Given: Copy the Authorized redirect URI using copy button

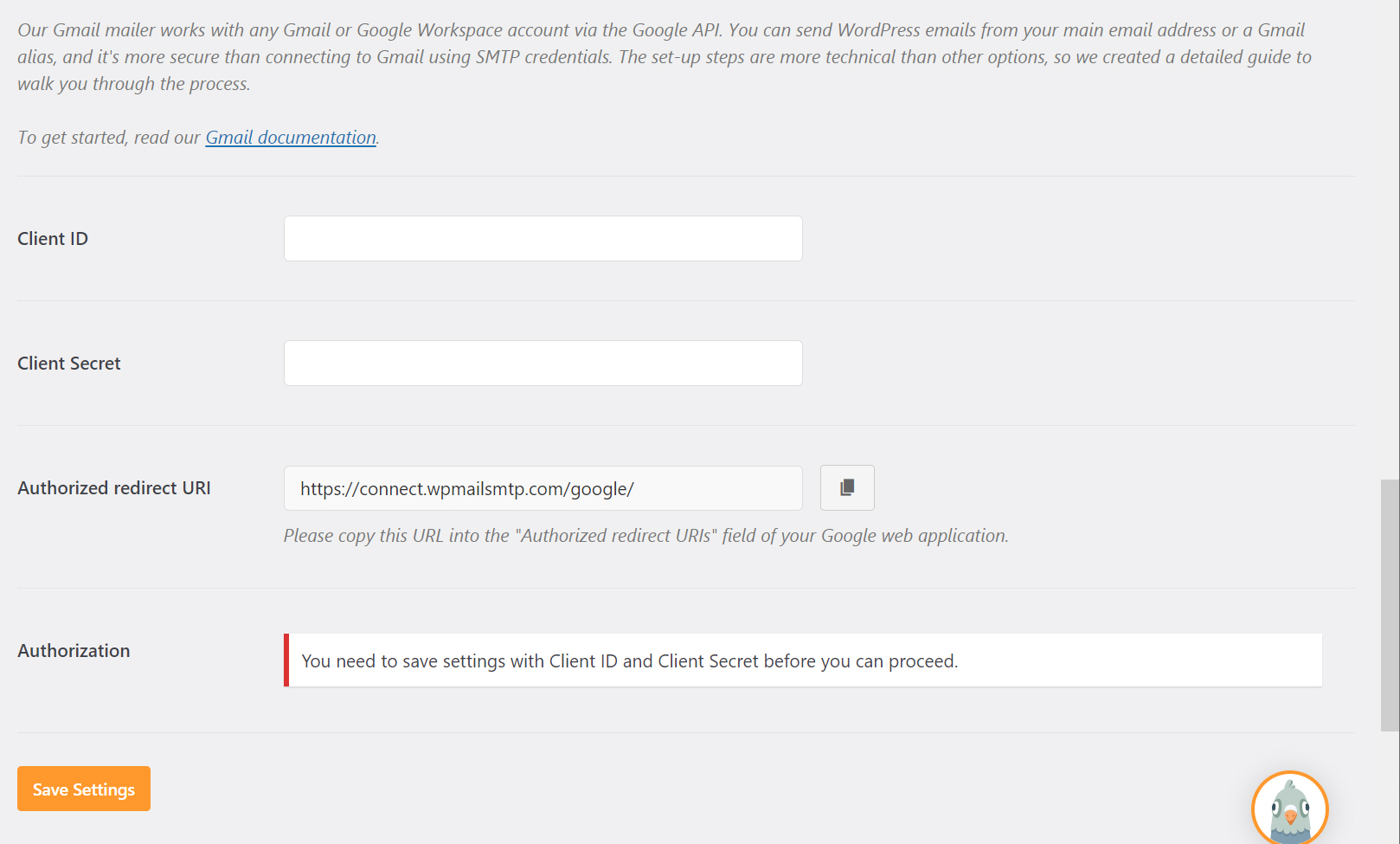Looking at the screenshot, I should click(x=846, y=487).
